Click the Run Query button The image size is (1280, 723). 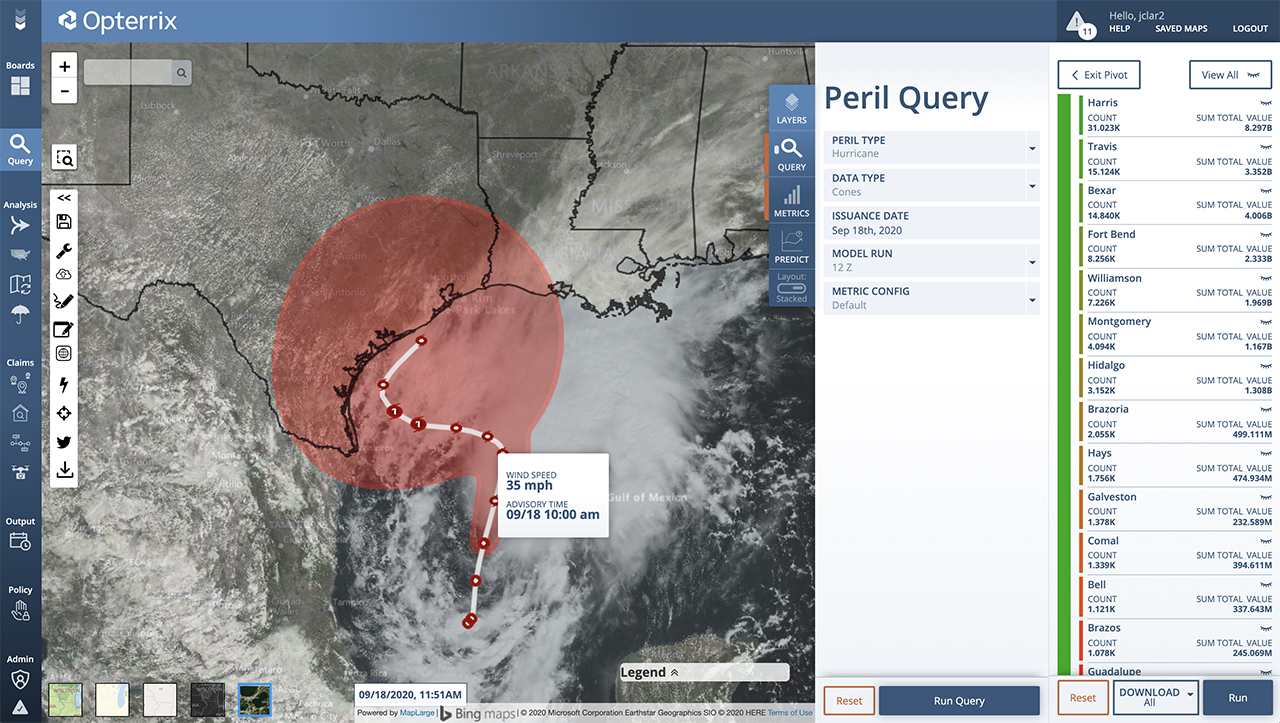click(x=959, y=701)
